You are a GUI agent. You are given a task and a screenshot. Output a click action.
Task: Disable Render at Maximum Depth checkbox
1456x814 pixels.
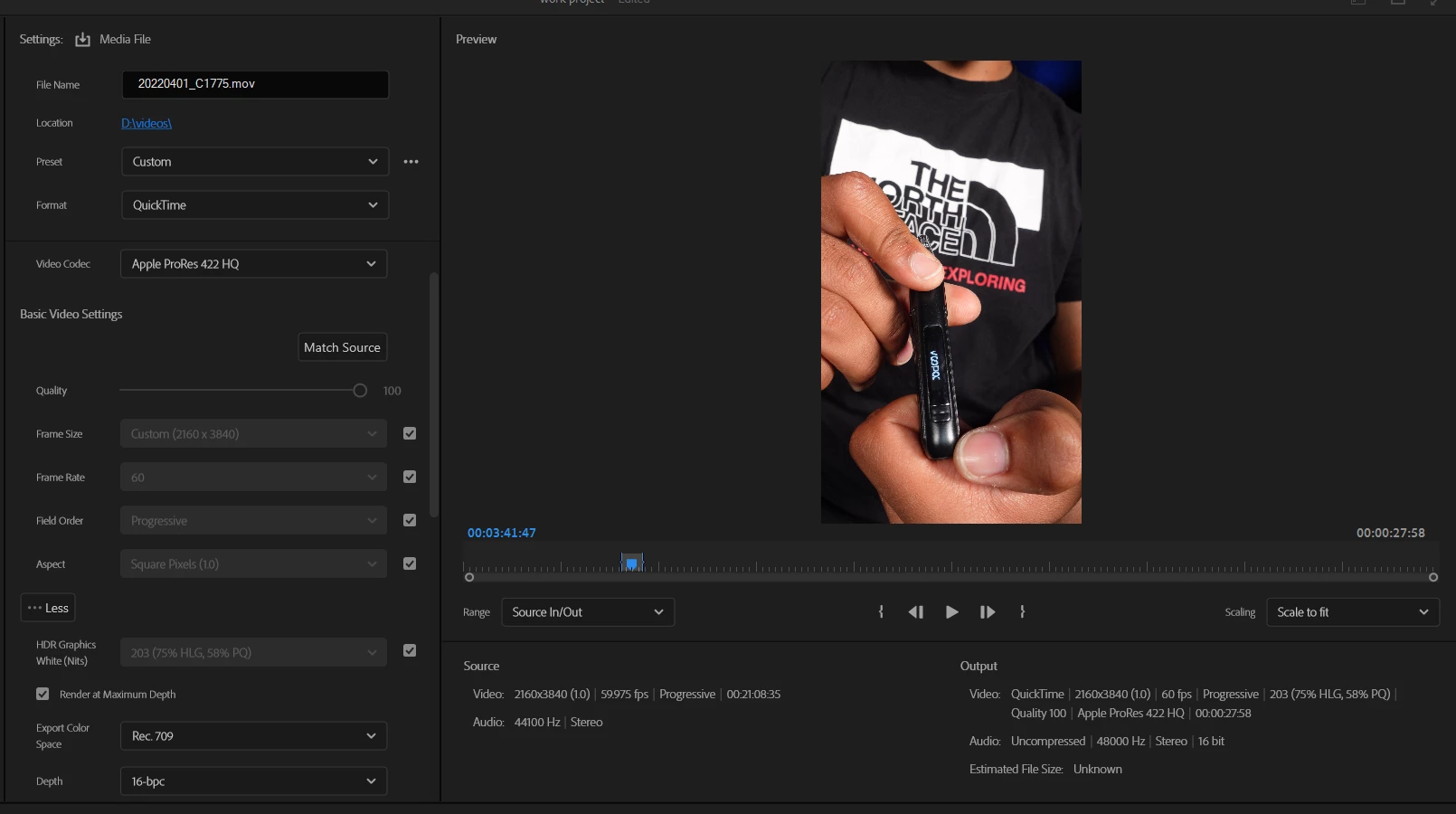(x=43, y=694)
